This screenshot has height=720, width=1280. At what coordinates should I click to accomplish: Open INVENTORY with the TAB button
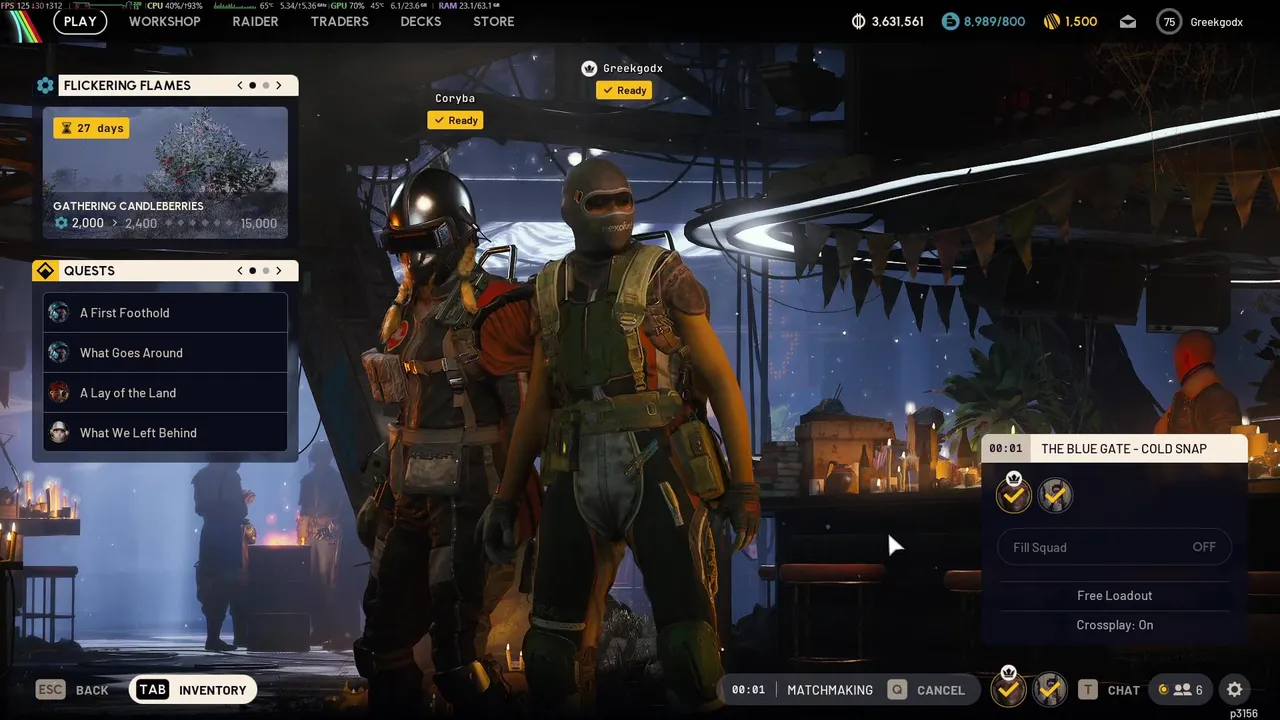193,690
